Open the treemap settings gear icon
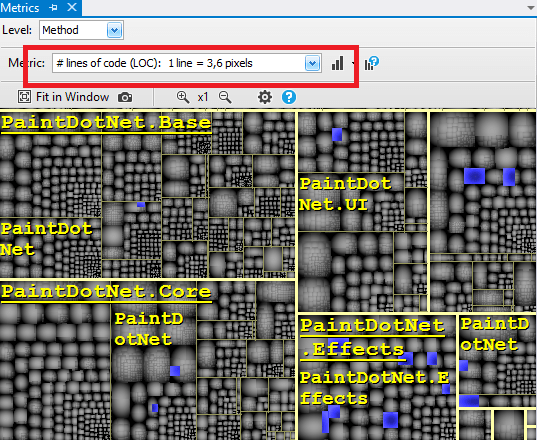 pyautogui.click(x=265, y=97)
